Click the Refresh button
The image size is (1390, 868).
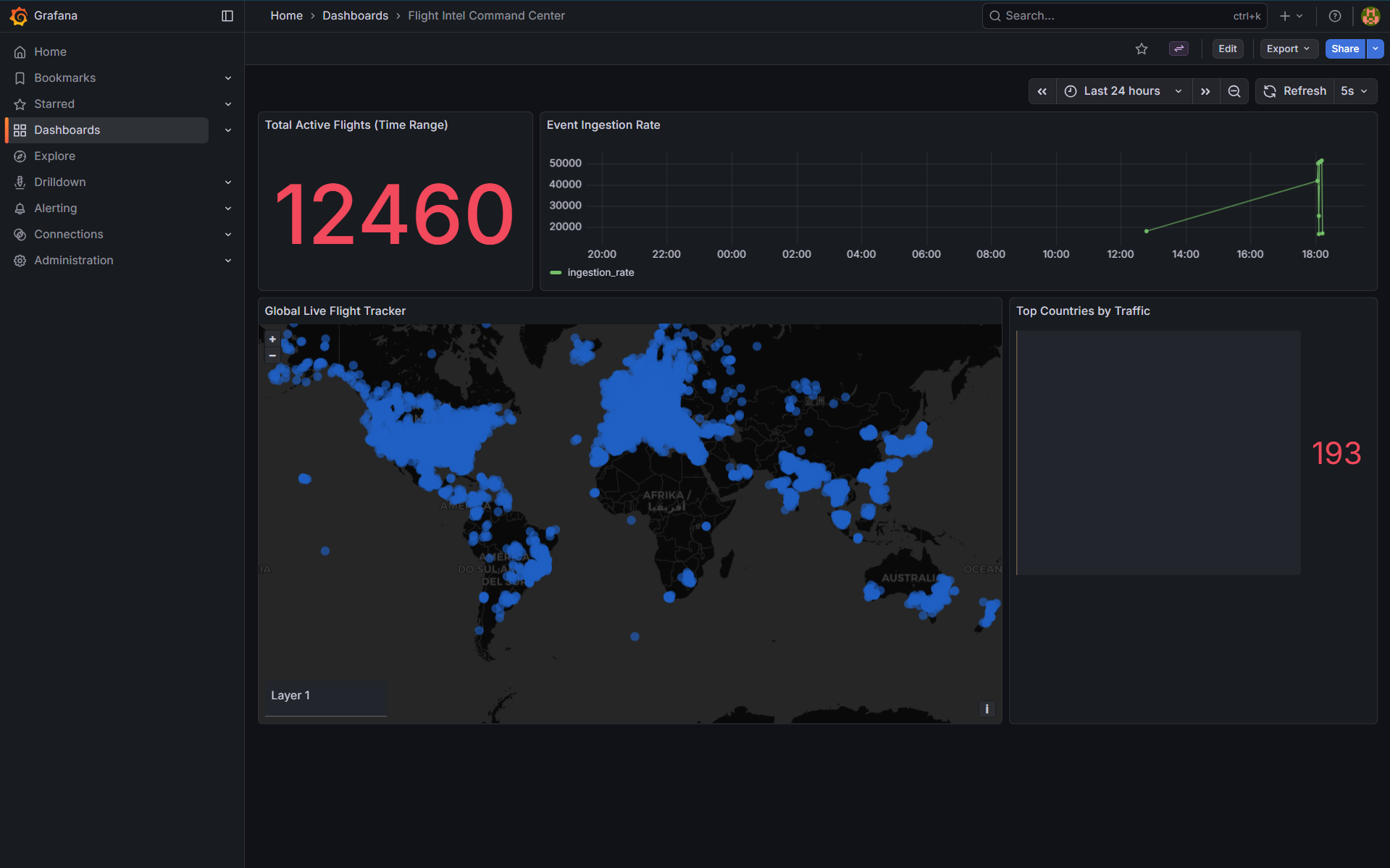(1295, 91)
